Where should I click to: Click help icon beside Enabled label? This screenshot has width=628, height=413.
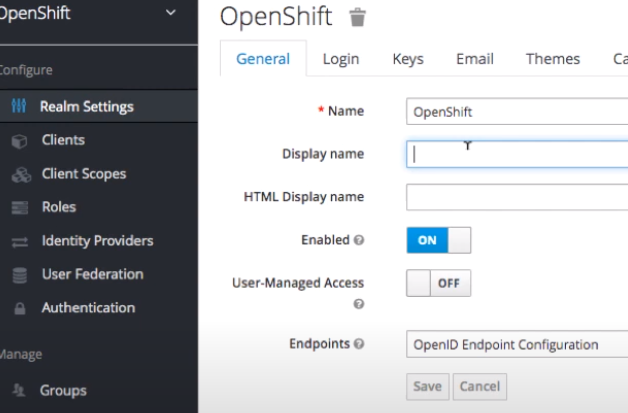pos(359,240)
